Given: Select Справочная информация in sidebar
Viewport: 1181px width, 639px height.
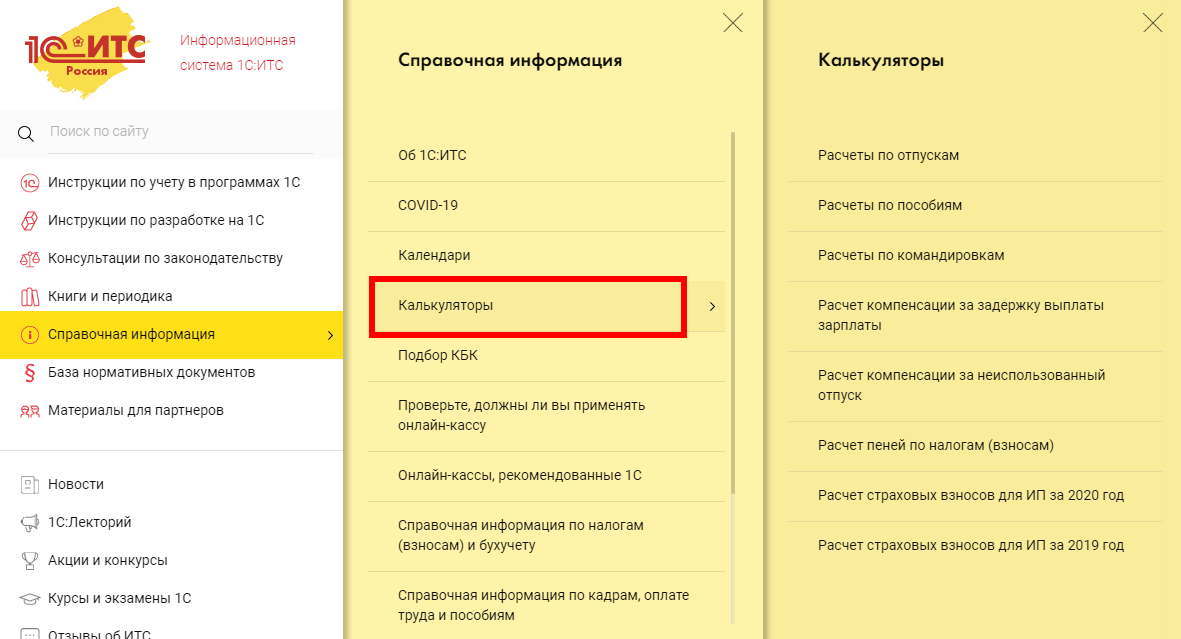Looking at the screenshot, I should coord(172,335).
